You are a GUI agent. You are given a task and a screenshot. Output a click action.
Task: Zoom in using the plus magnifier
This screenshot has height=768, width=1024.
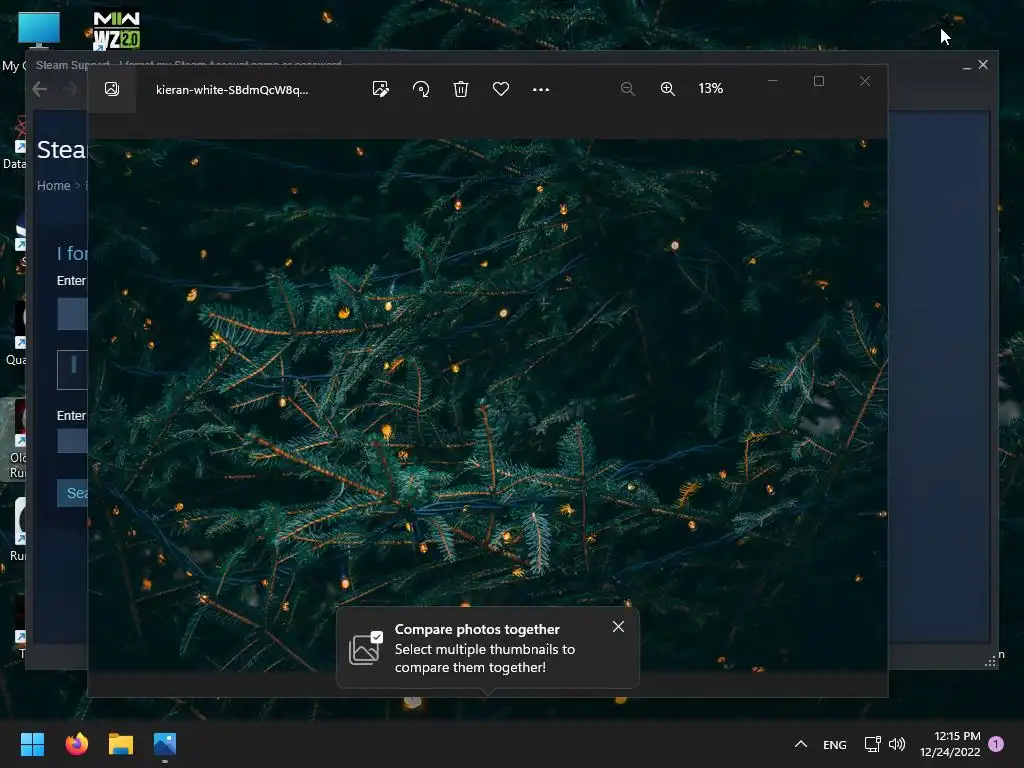667,89
